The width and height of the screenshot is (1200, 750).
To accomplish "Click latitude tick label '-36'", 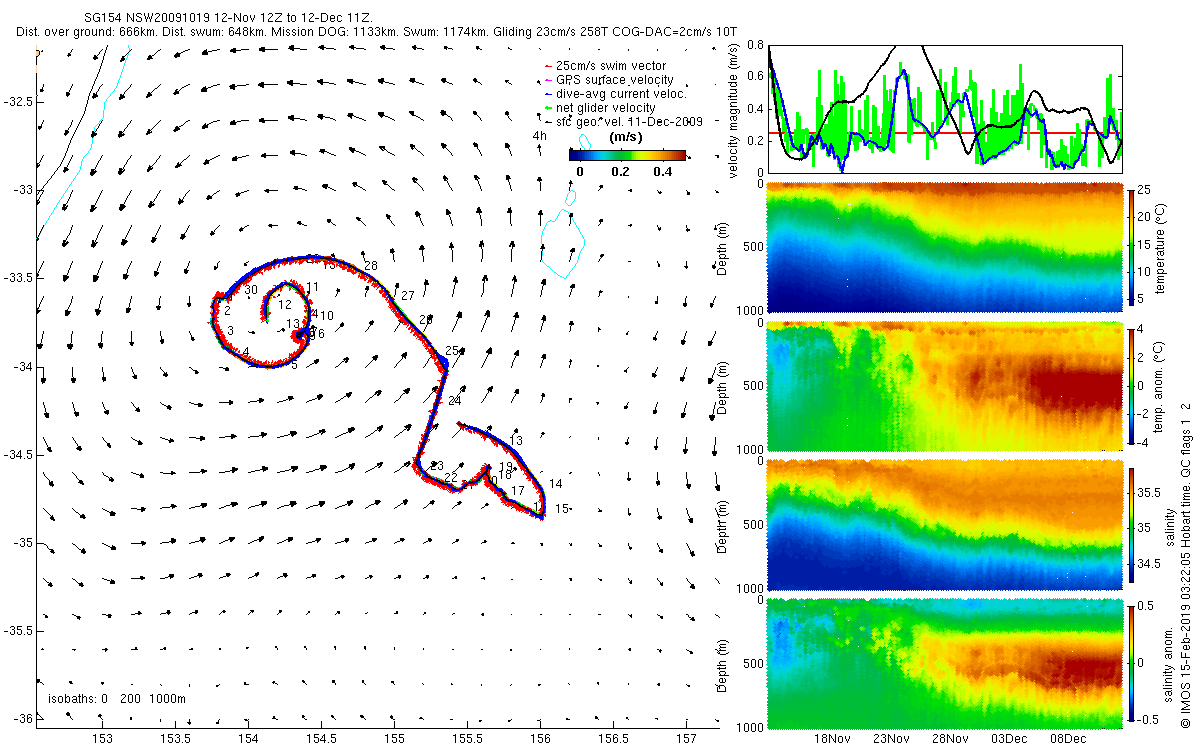I will point(22,719).
